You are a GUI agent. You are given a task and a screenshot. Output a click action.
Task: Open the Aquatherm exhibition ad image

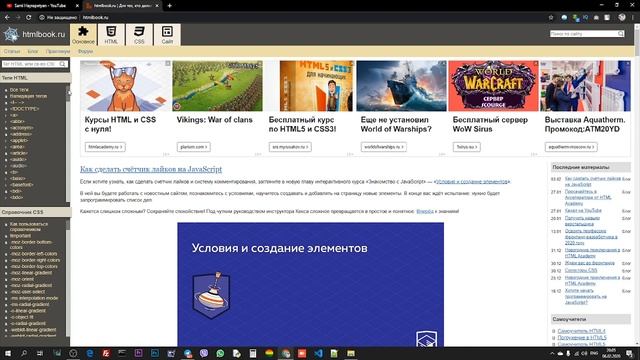(x=585, y=86)
